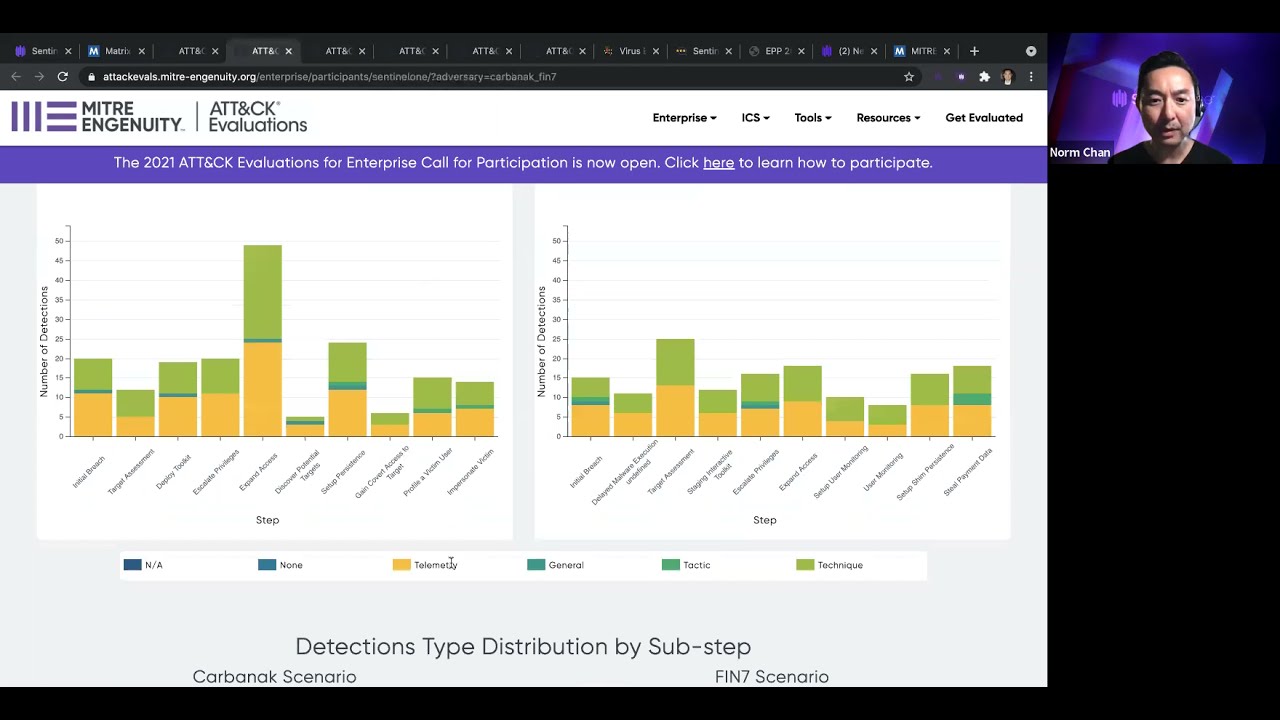This screenshot has height=720, width=1280.
Task: Close the Matrix tab
Action: (x=141, y=51)
